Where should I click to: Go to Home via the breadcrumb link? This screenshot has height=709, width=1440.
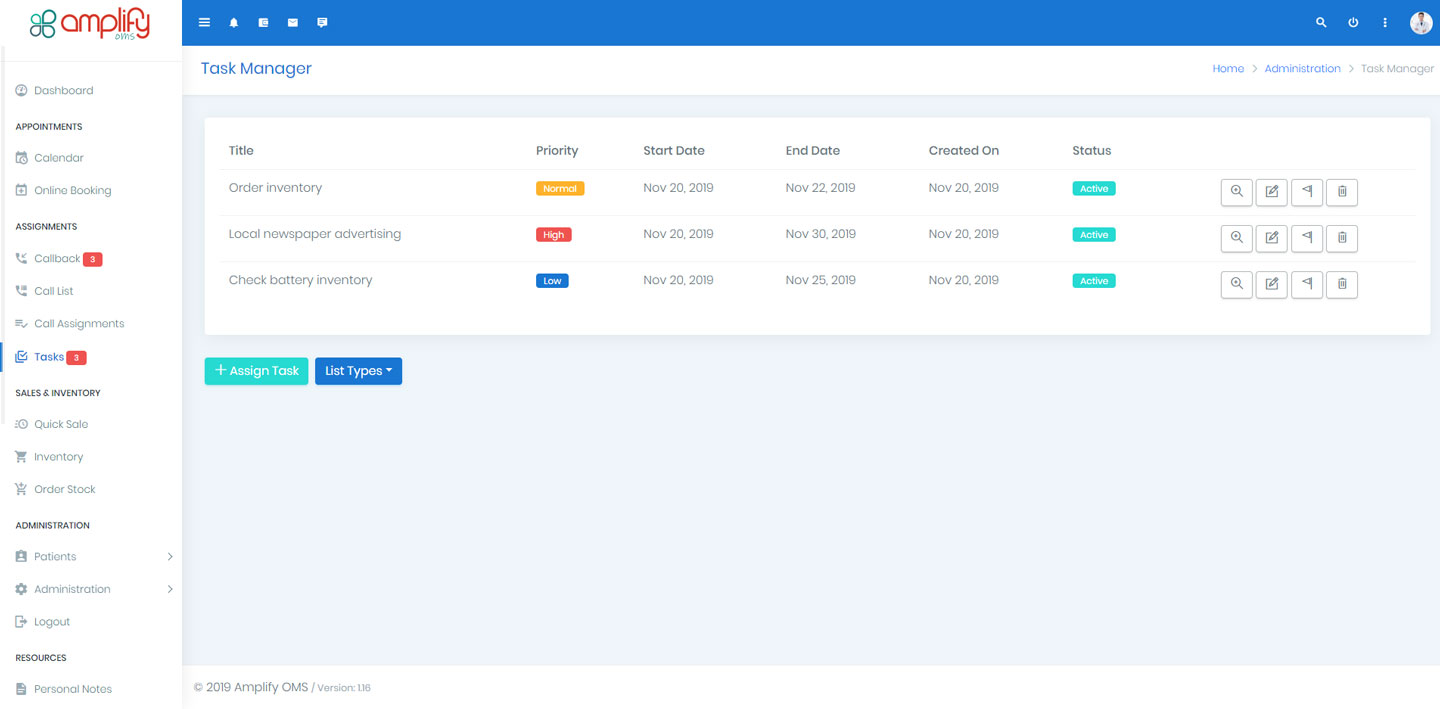pos(1228,68)
